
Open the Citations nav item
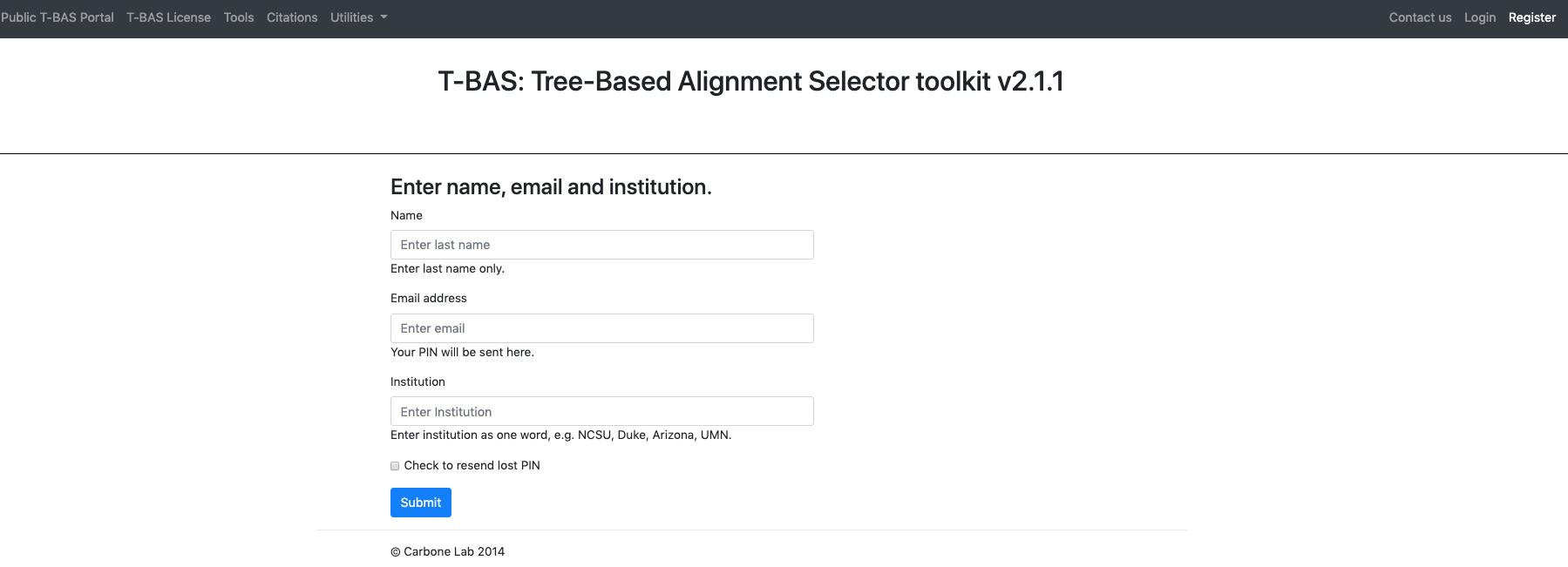click(292, 17)
